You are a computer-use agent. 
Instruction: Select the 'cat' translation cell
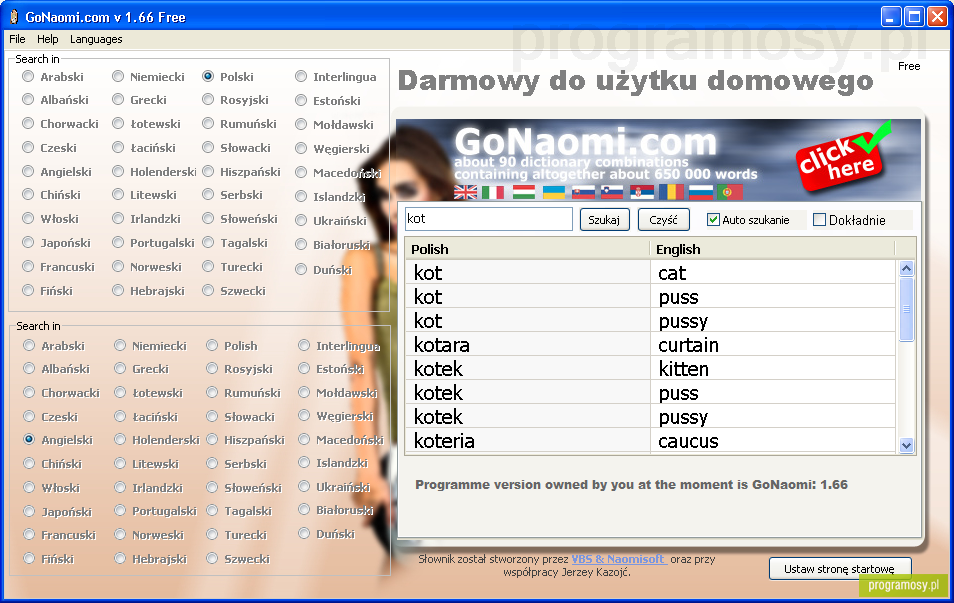coord(773,273)
